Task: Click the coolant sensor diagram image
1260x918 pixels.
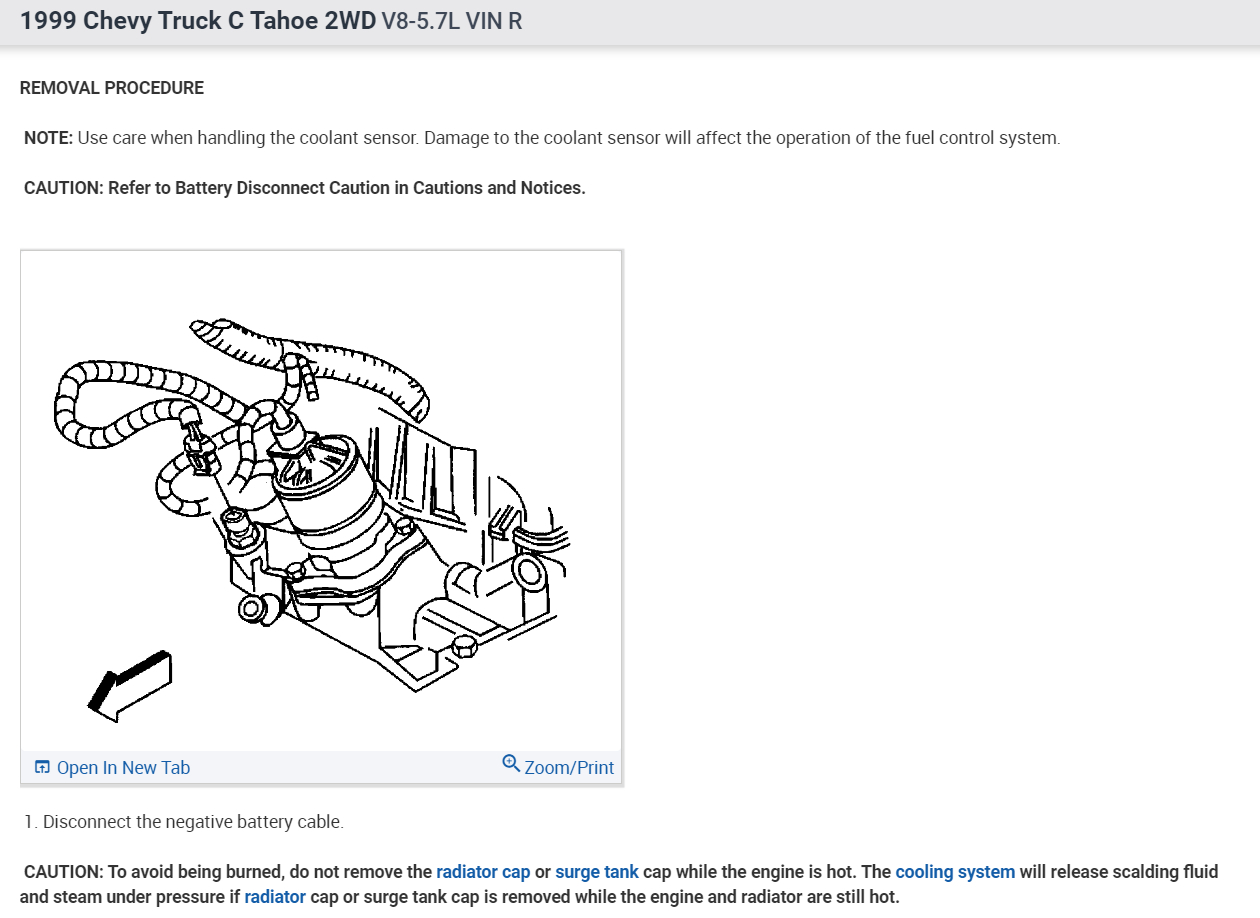Action: click(x=321, y=502)
